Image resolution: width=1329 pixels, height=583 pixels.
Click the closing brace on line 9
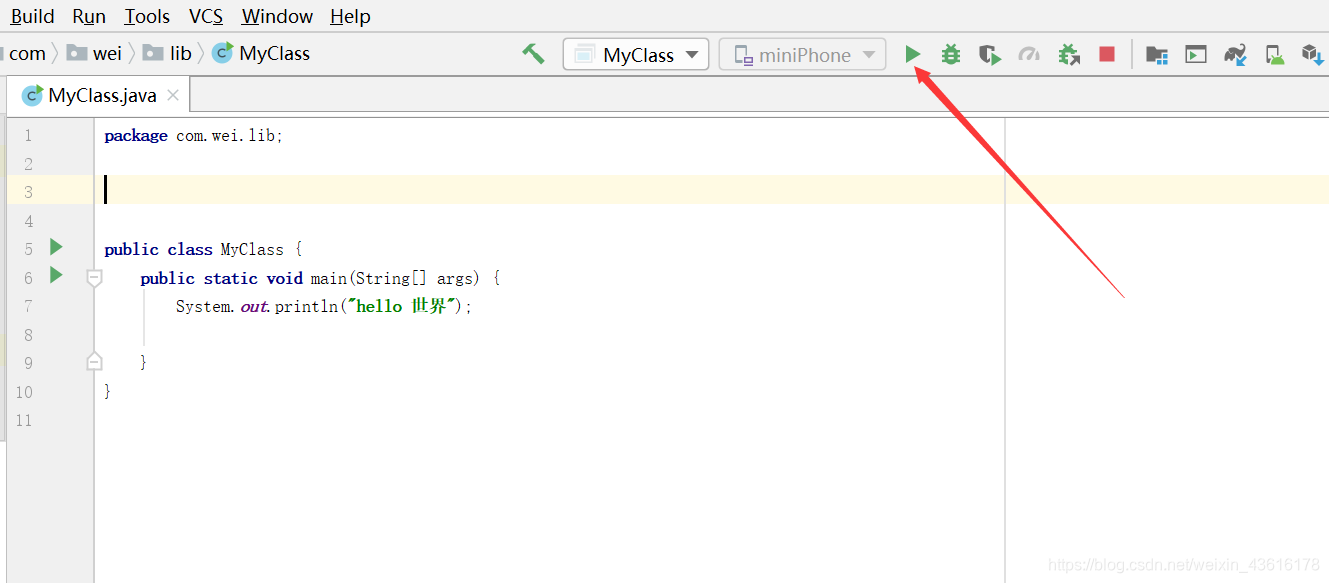click(144, 363)
